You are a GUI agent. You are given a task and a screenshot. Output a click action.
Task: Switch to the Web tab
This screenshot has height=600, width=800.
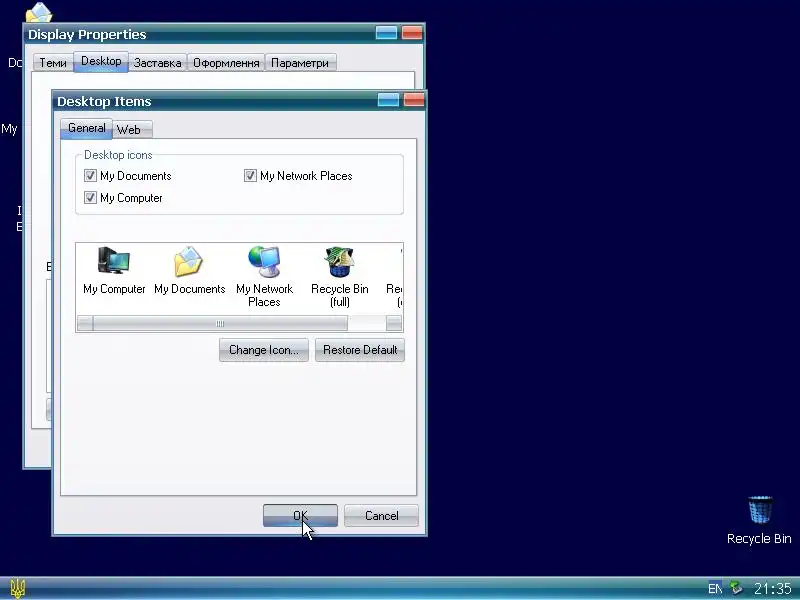coord(132,130)
